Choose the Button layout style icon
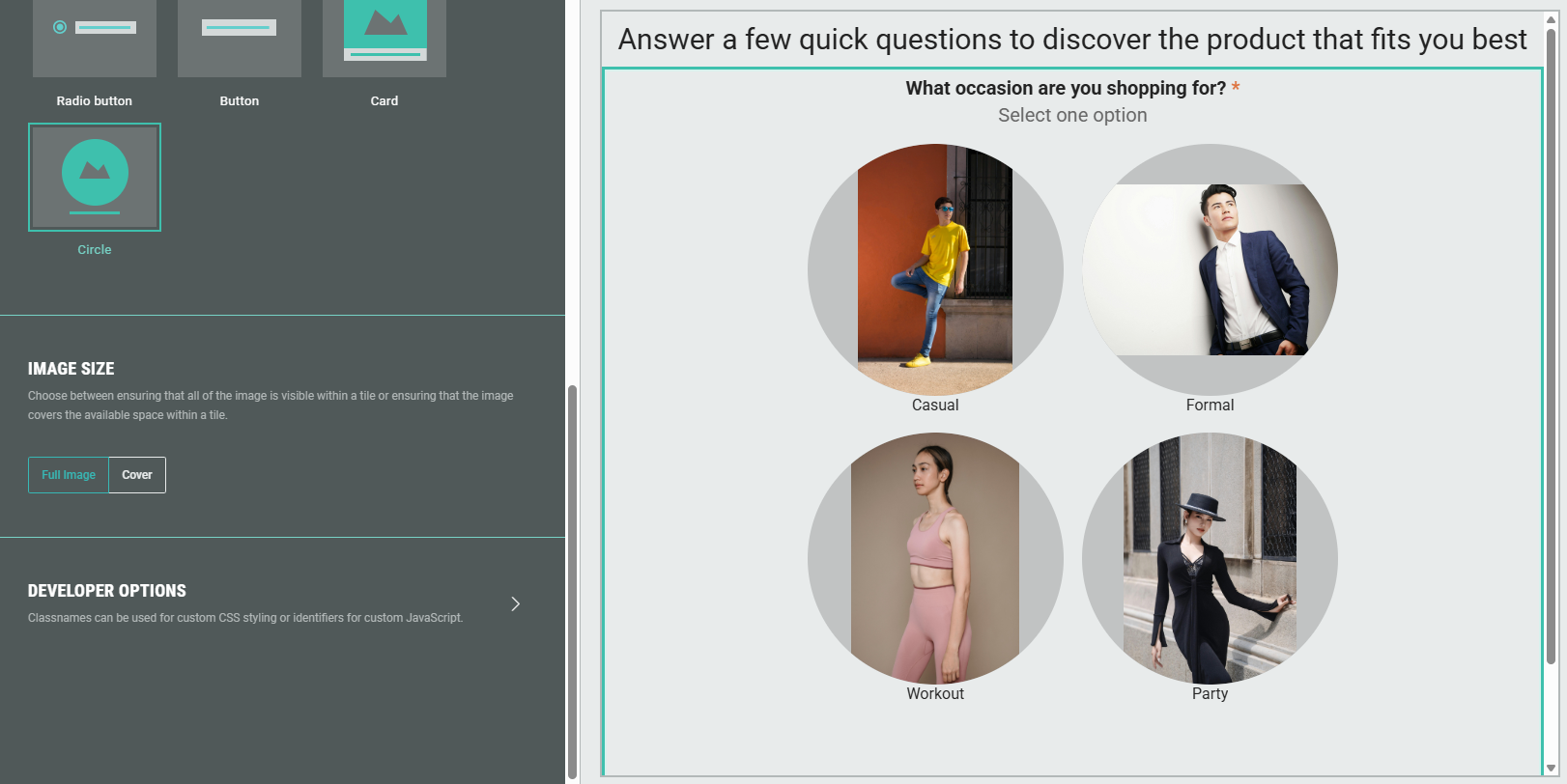This screenshot has width=1567, height=784. (x=239, y=37)
